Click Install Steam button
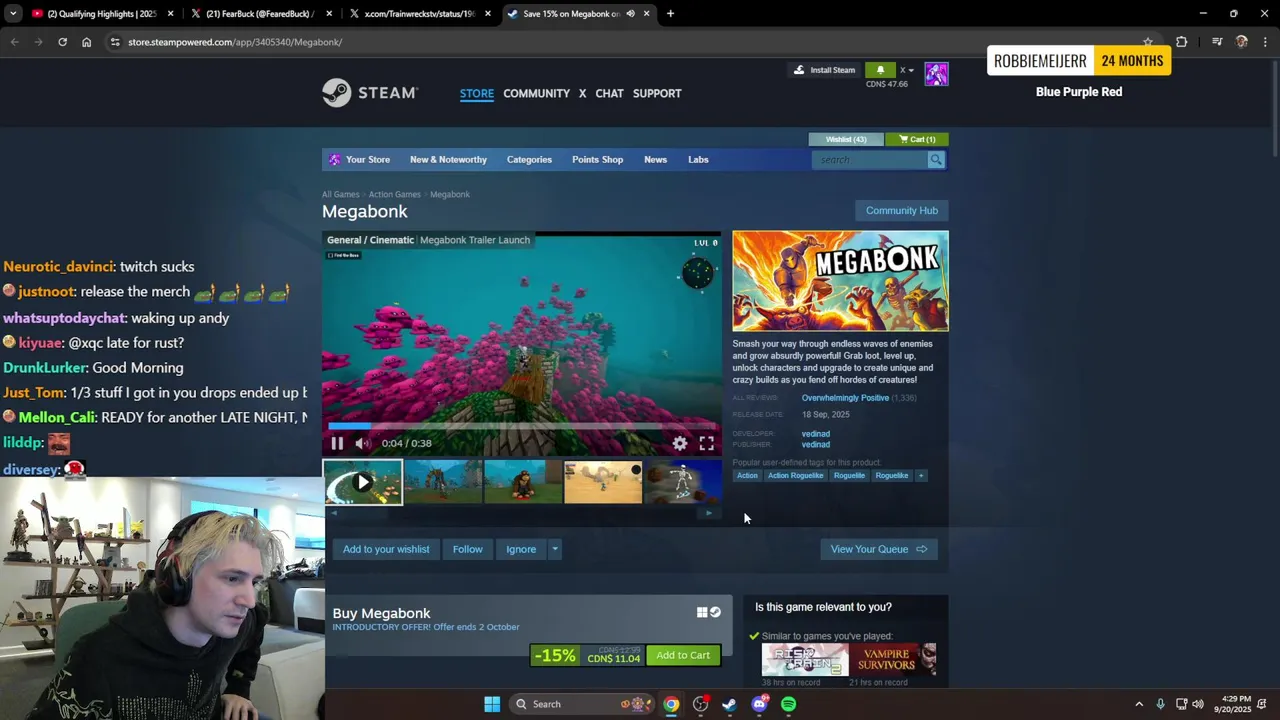 pyautogui.click(x=825, y=70)
